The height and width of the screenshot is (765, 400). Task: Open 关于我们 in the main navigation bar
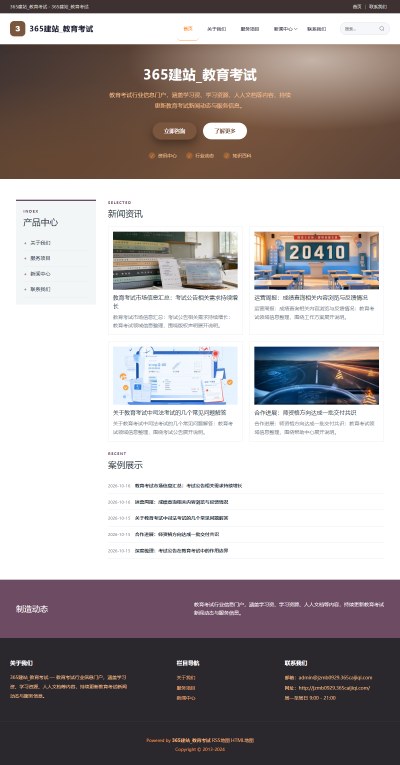coord(217,29)
